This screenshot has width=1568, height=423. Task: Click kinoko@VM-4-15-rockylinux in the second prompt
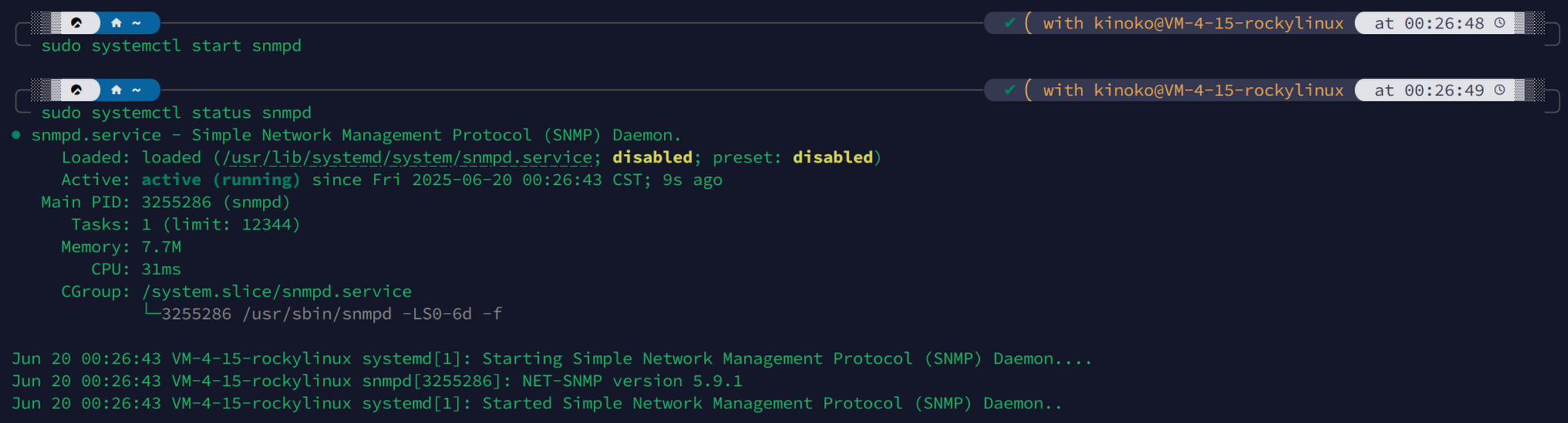tap(1219, 90)
